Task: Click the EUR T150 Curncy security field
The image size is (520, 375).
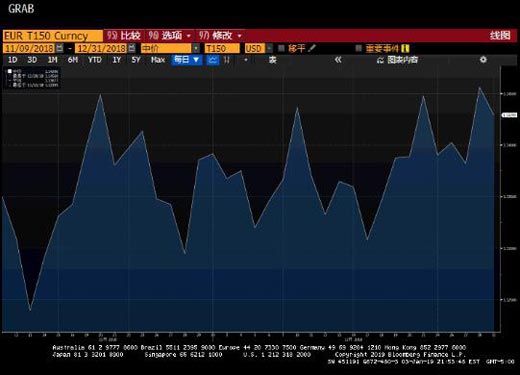Action: tap(53, 36)
